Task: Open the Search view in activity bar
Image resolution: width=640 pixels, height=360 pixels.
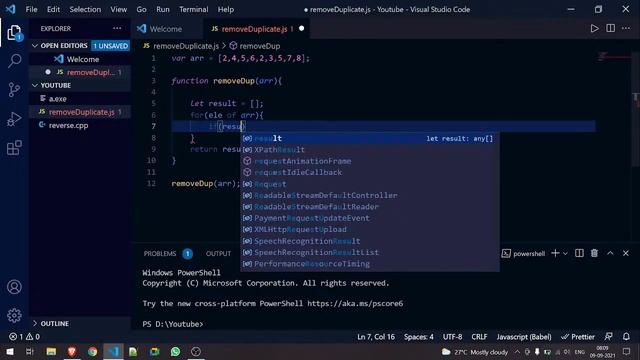Action: [x=14, y=61]
